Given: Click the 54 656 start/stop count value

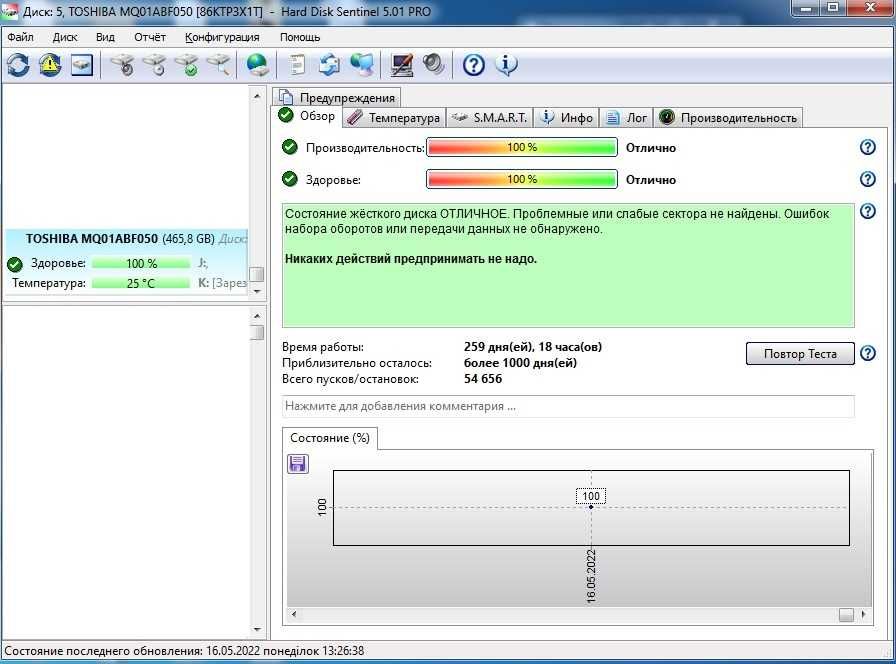Looking at the screenshot, I should 483,379.
